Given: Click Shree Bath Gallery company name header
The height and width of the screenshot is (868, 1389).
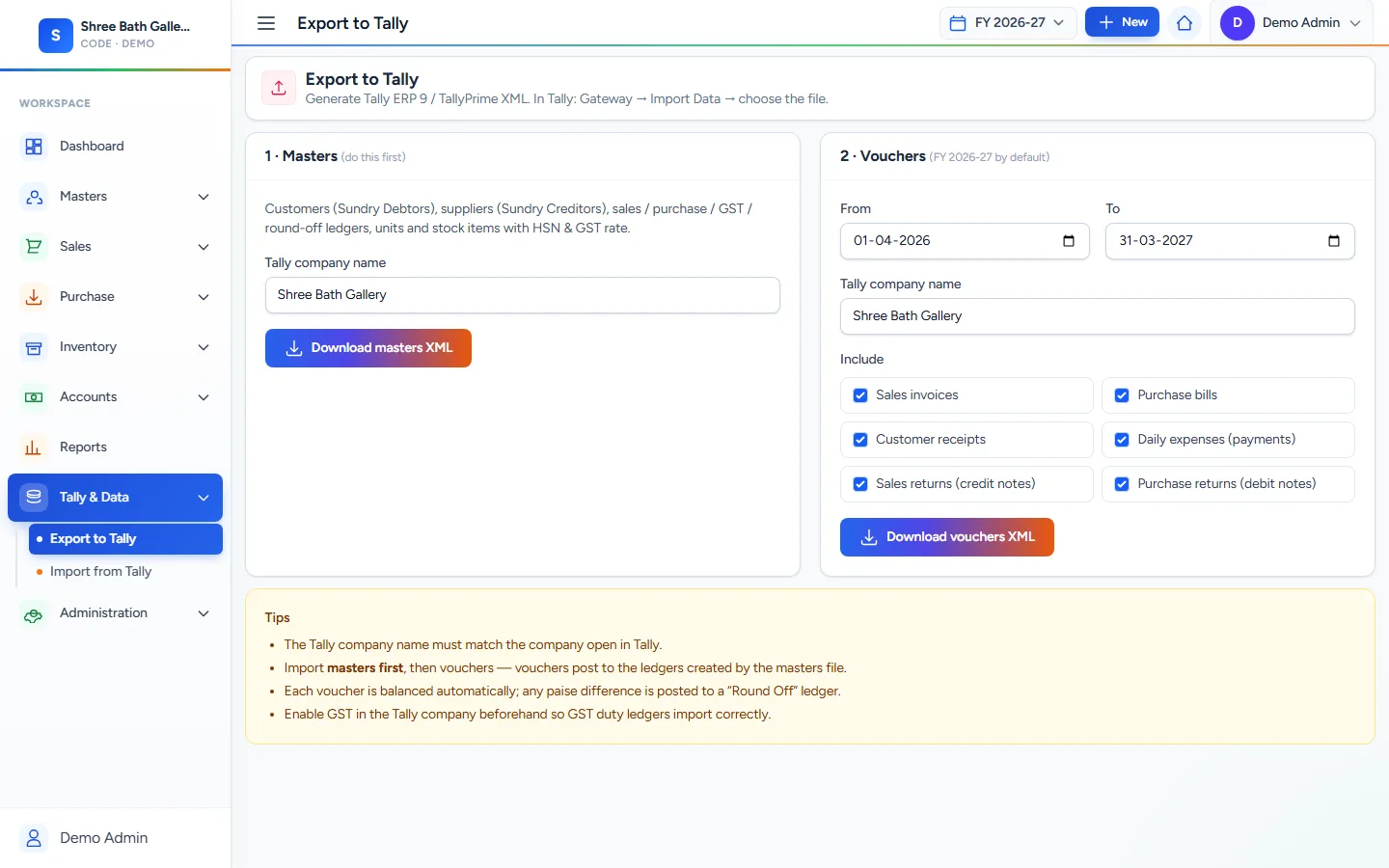Looking at the screenshot, I should 135,27.
